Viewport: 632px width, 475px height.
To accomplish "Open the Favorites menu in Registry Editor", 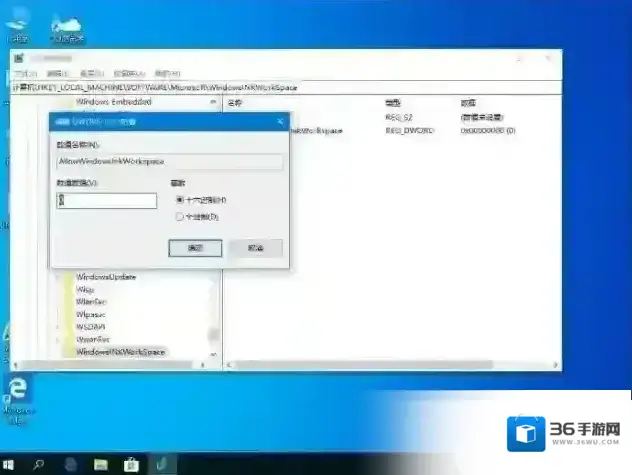I will [129, 74].
